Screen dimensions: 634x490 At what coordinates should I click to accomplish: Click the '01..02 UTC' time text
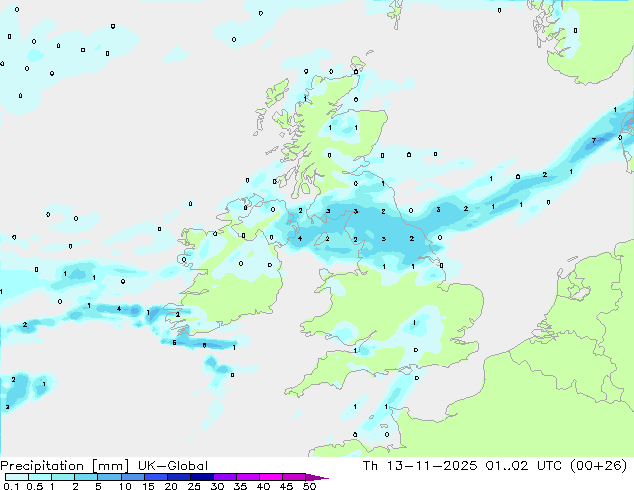pyautogui.click(x=524, y=466)
